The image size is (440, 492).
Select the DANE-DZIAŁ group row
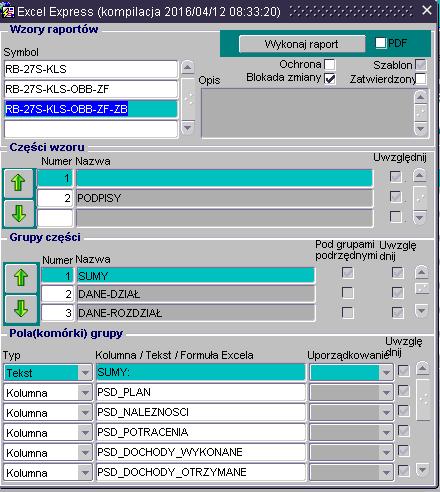196,294
